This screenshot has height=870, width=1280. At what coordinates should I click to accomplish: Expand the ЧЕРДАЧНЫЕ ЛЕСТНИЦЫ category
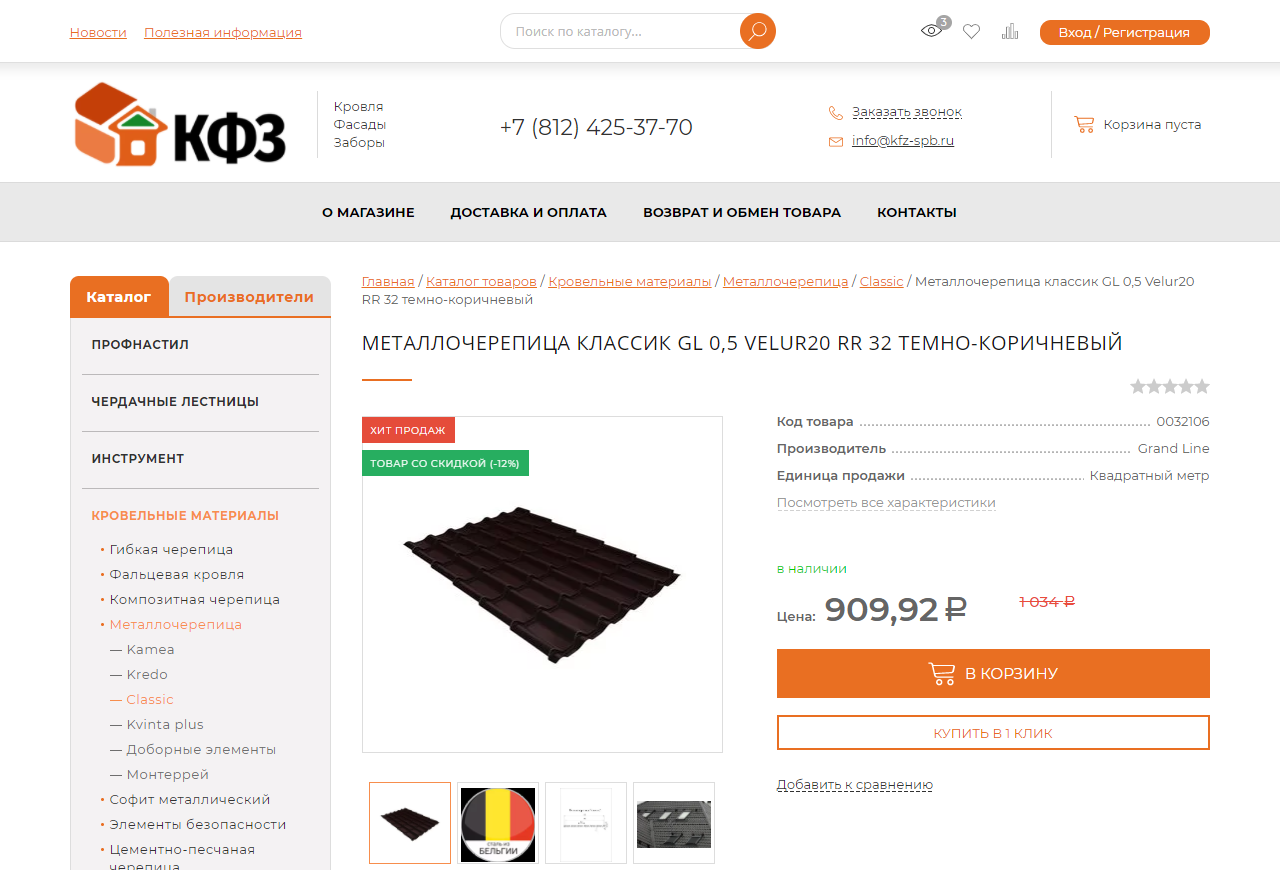click(x=175, y=401)
